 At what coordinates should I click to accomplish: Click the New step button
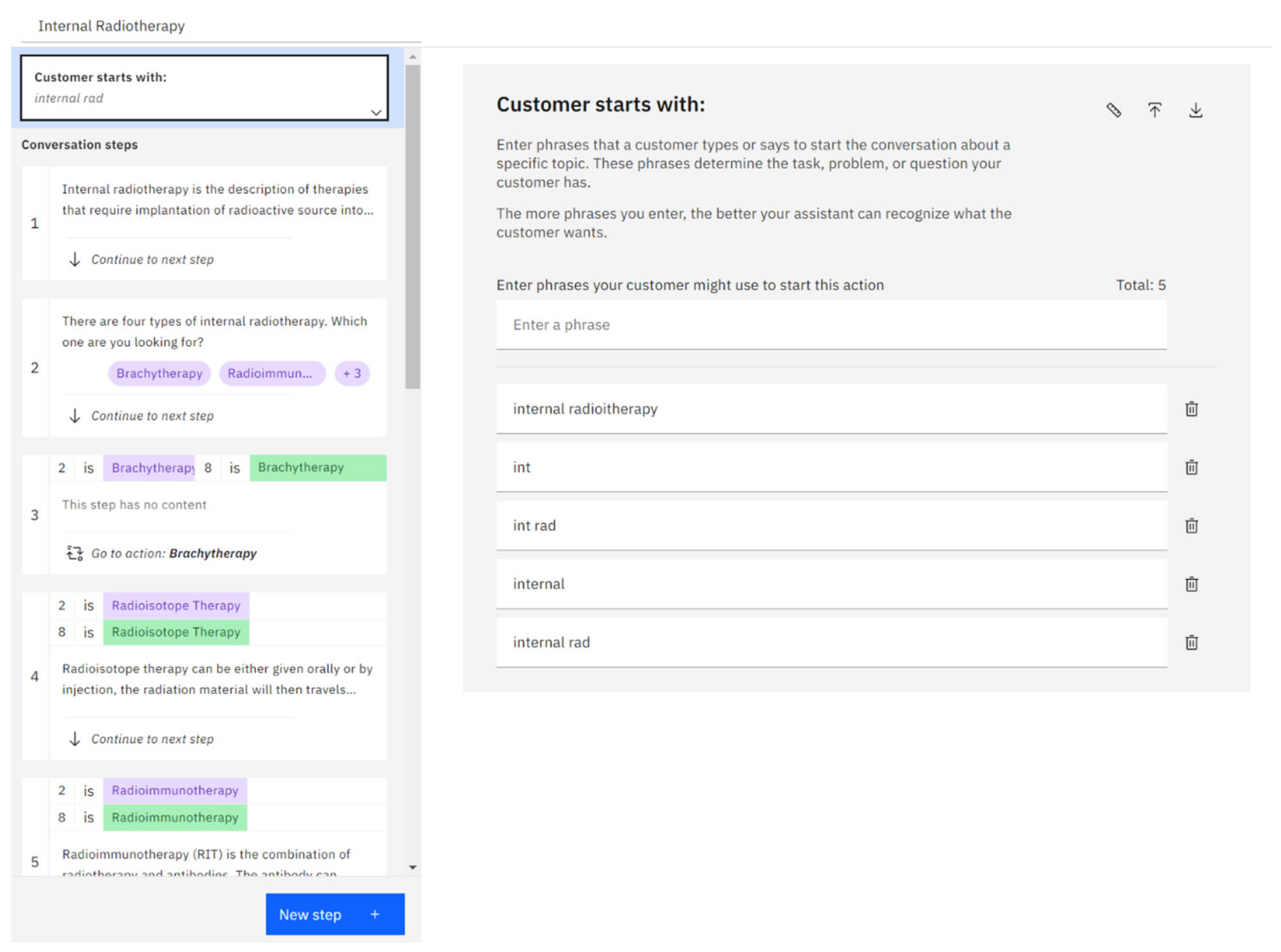coord(335,914)
